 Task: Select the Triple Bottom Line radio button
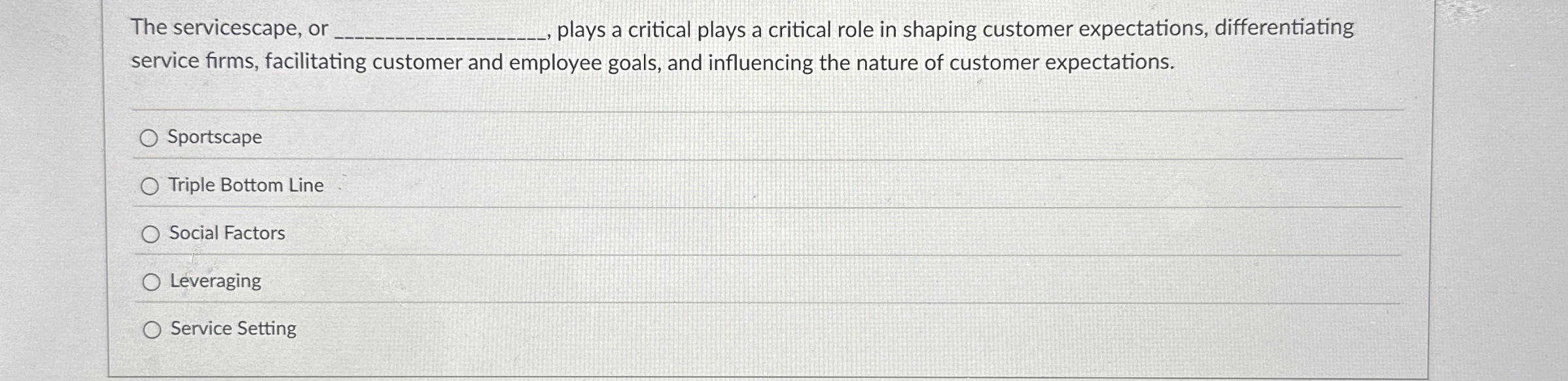[151, 185]
